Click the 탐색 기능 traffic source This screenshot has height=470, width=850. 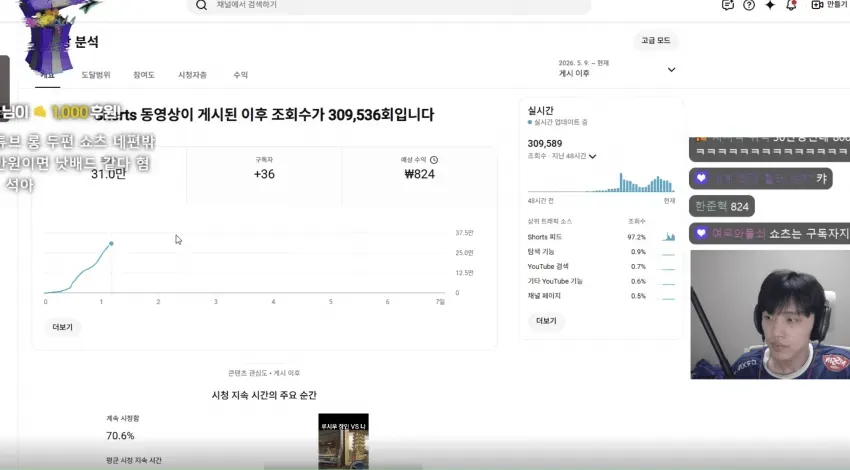[x=601, y=252]
